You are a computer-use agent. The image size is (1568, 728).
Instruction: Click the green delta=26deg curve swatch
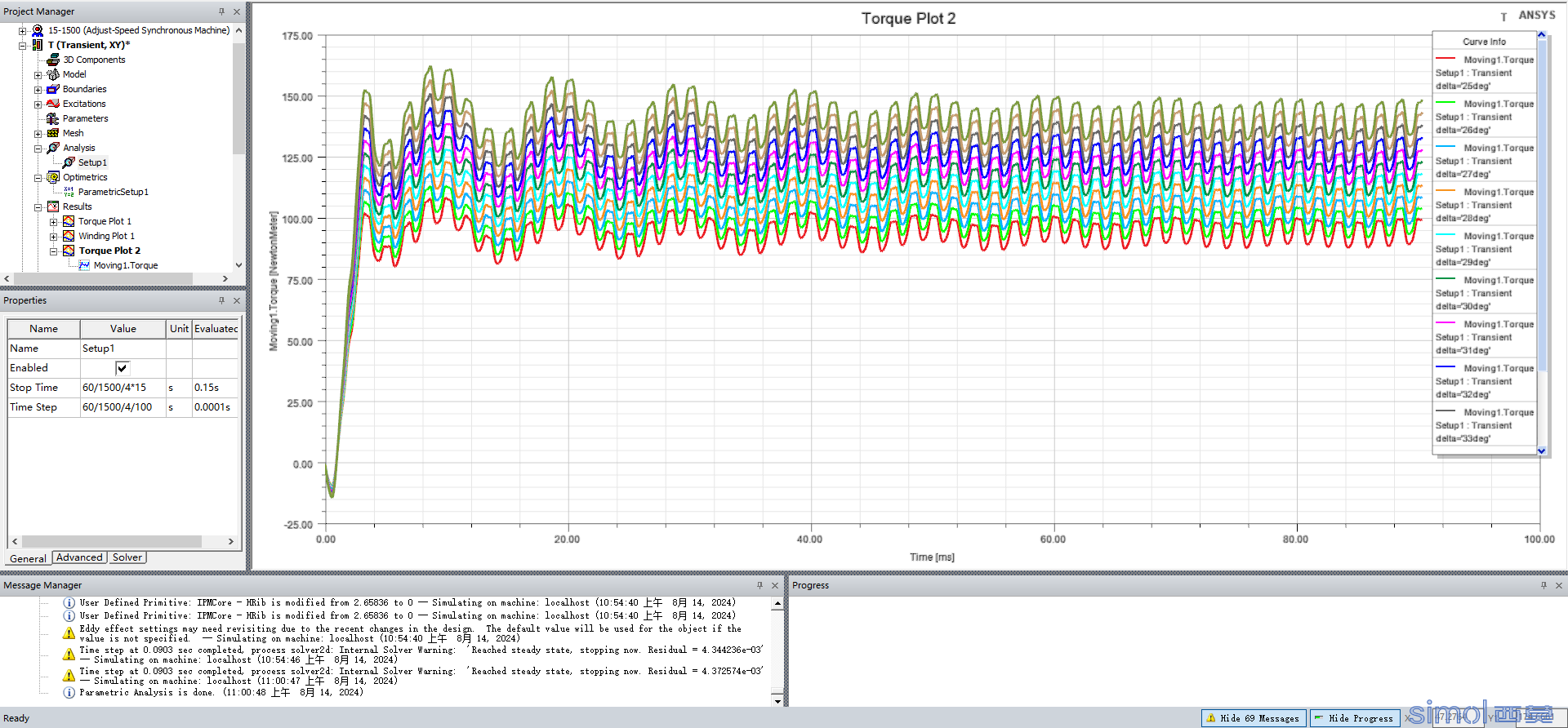point(1445,103)
